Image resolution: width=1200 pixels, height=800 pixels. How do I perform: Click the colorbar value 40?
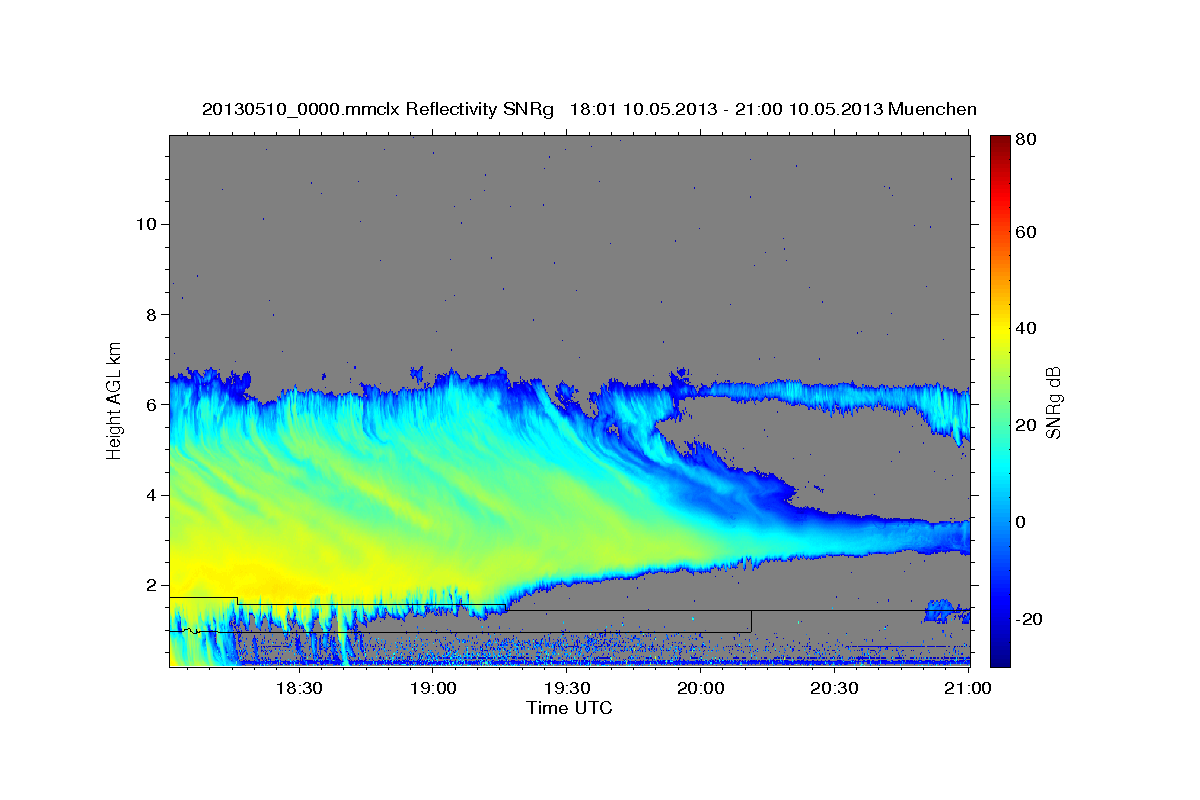(1025, 328)
